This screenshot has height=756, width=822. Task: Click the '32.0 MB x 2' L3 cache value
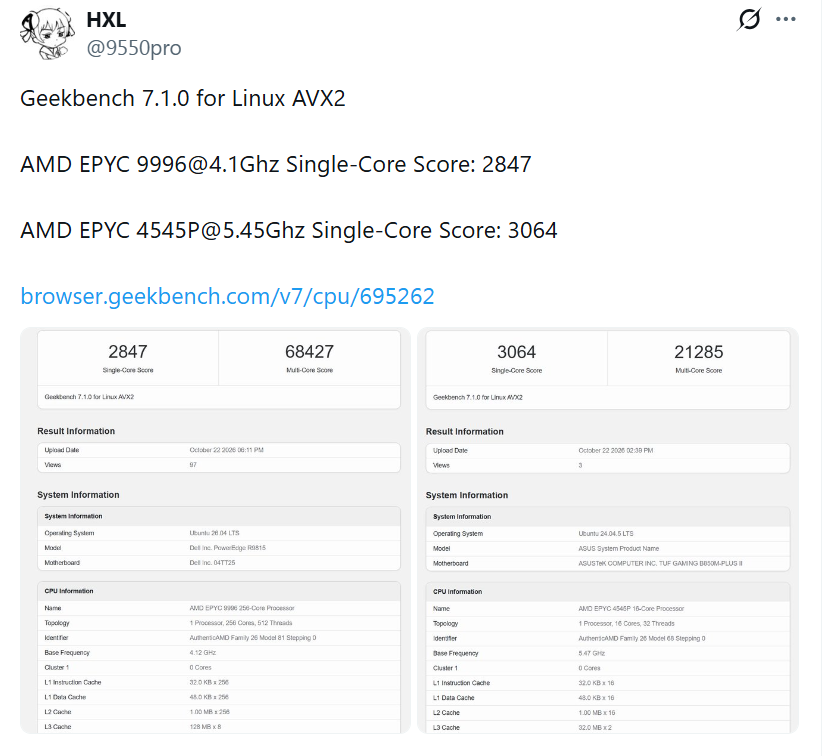(x=595, y=728)
